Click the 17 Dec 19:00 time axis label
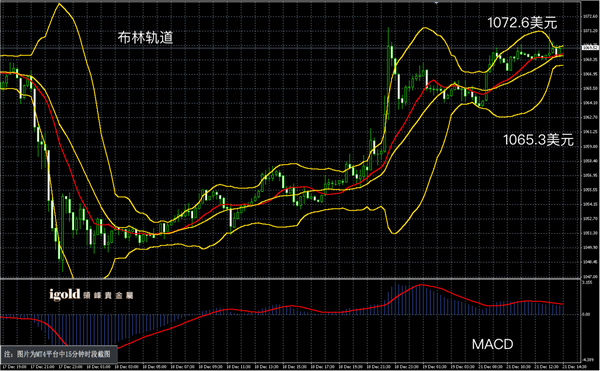Screen dimensions: 600x371 [x=15, y=367]
